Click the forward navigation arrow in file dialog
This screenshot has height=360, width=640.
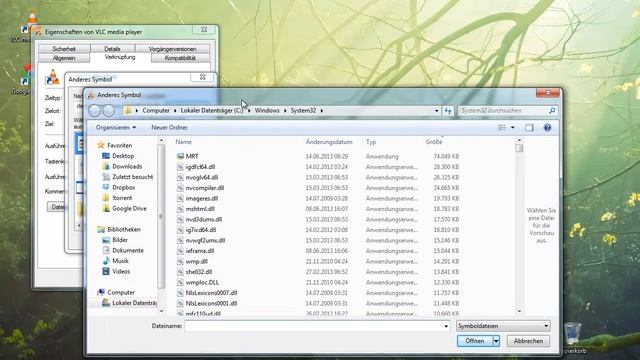point(109,111)
